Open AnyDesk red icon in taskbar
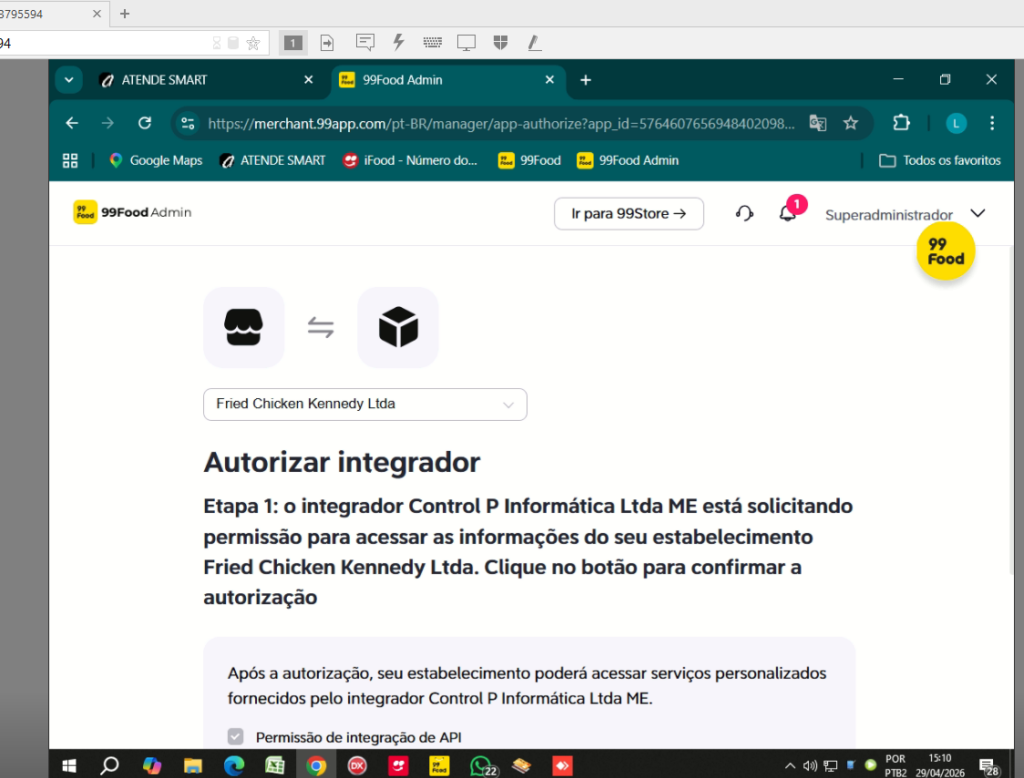Screen dimensions: 1024x778 pos(562,766)
